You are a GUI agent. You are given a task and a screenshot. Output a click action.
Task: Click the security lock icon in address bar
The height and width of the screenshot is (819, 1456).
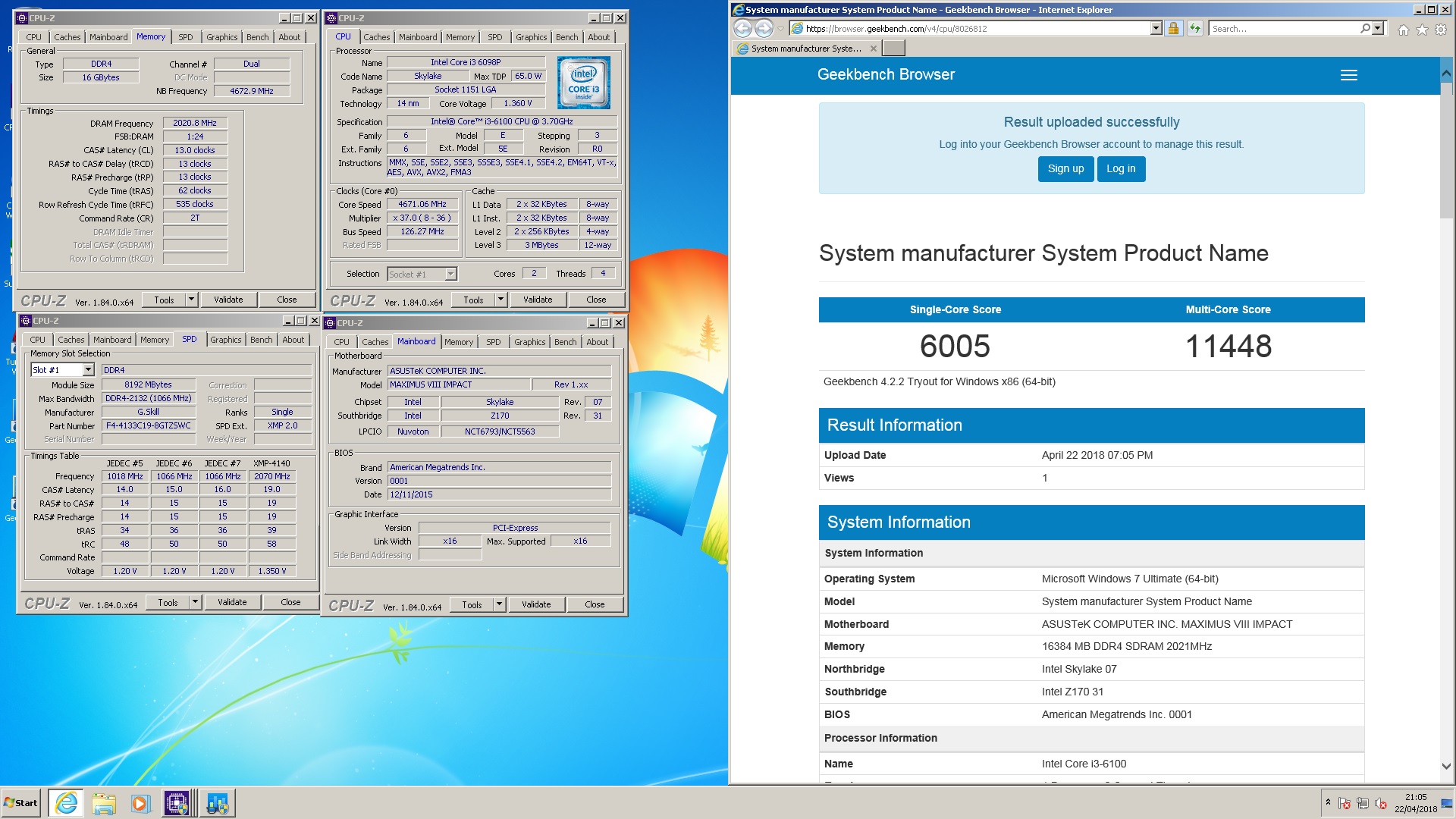1173,29
